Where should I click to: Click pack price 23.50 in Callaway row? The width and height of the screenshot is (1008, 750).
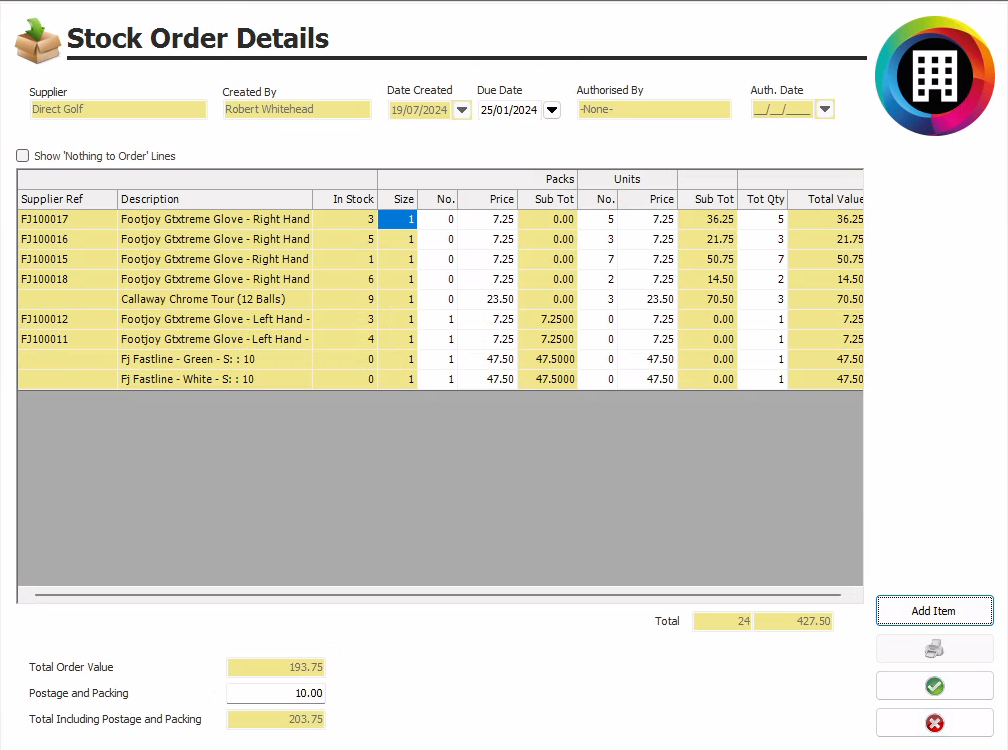click(x=489, y=299)
